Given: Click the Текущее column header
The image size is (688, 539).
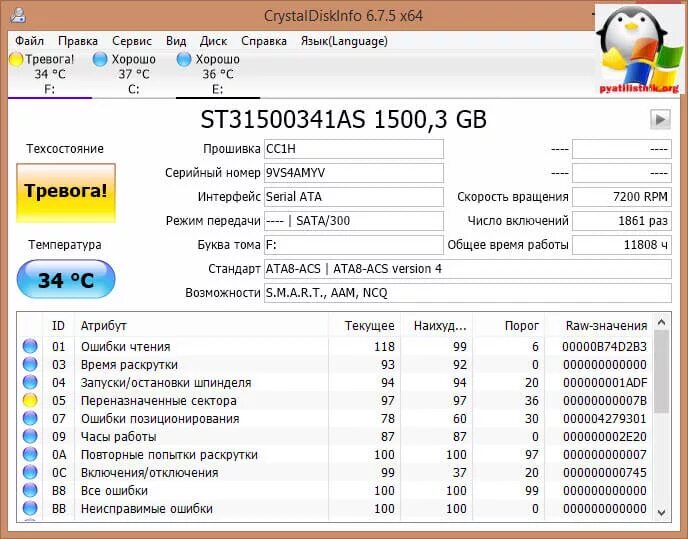Looking at the screenshot, I should click(364, 326).
